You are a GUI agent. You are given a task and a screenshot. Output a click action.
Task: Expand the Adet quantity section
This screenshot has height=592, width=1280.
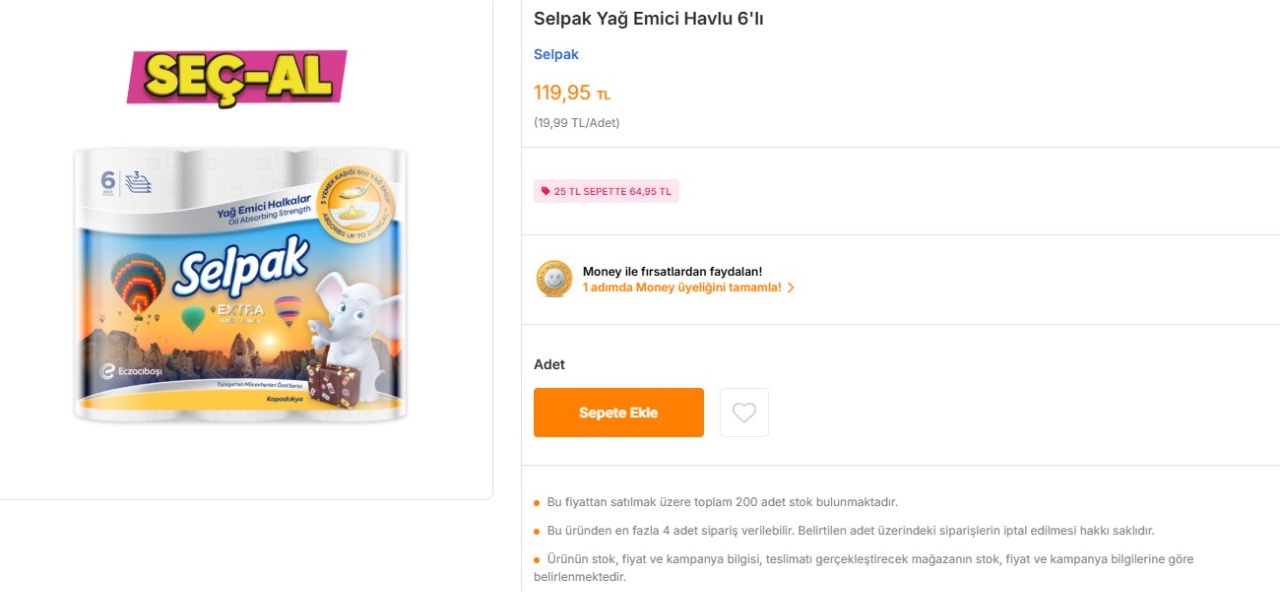pos(549,364)
